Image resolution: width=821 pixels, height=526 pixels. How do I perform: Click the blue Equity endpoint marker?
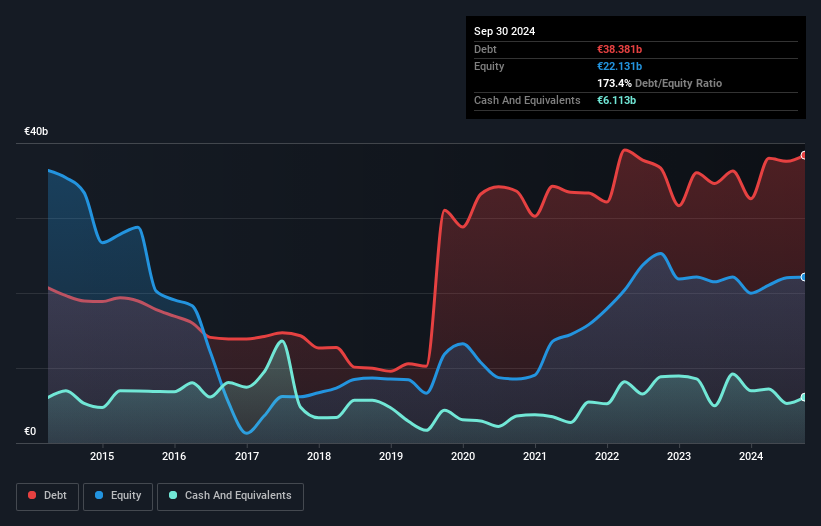[x=804, y=277]
